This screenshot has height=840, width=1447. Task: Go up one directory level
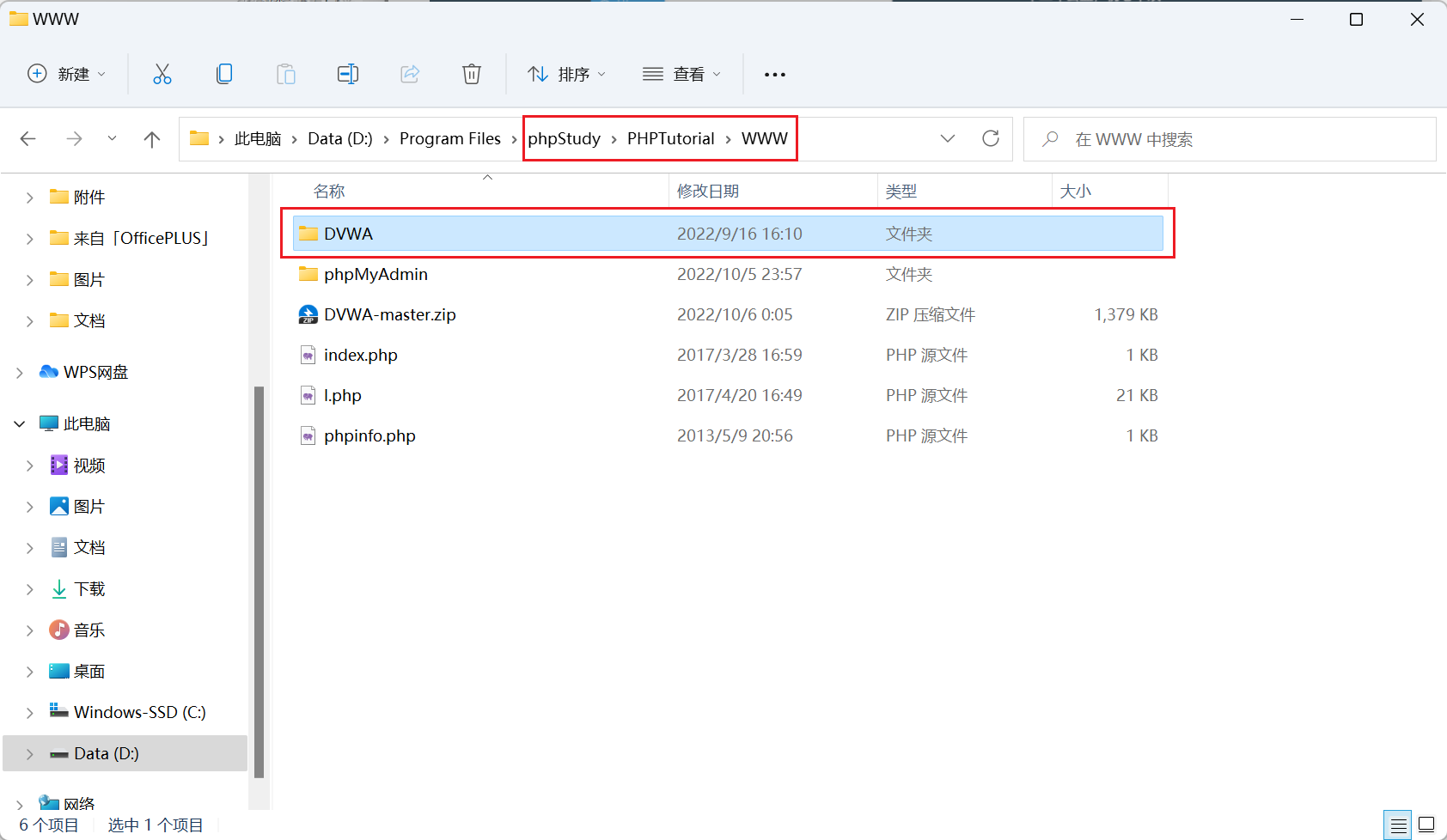pyautogui.click(x=152, y=139)
